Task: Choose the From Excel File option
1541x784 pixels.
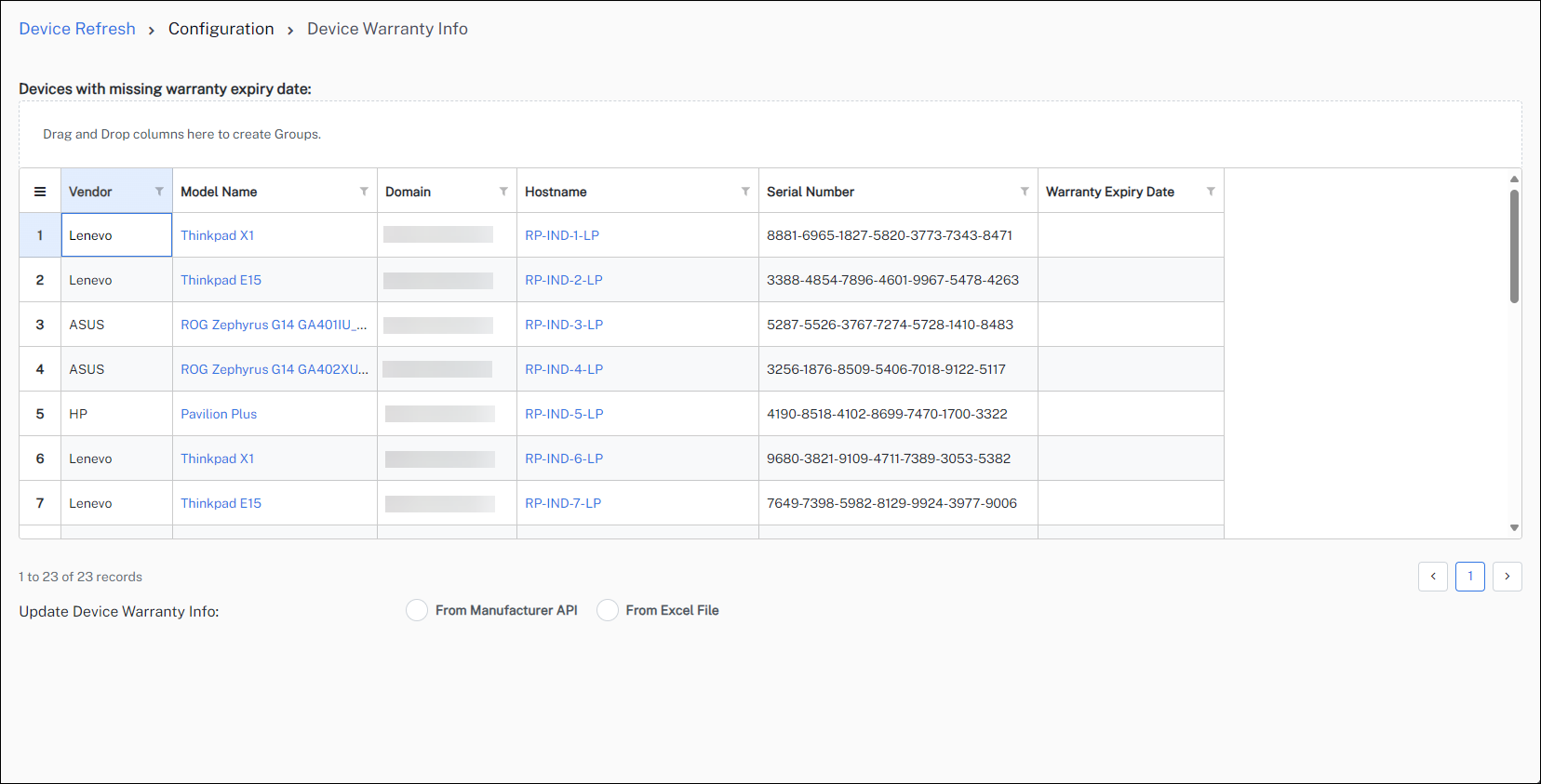Action: (x=608, y=610)
